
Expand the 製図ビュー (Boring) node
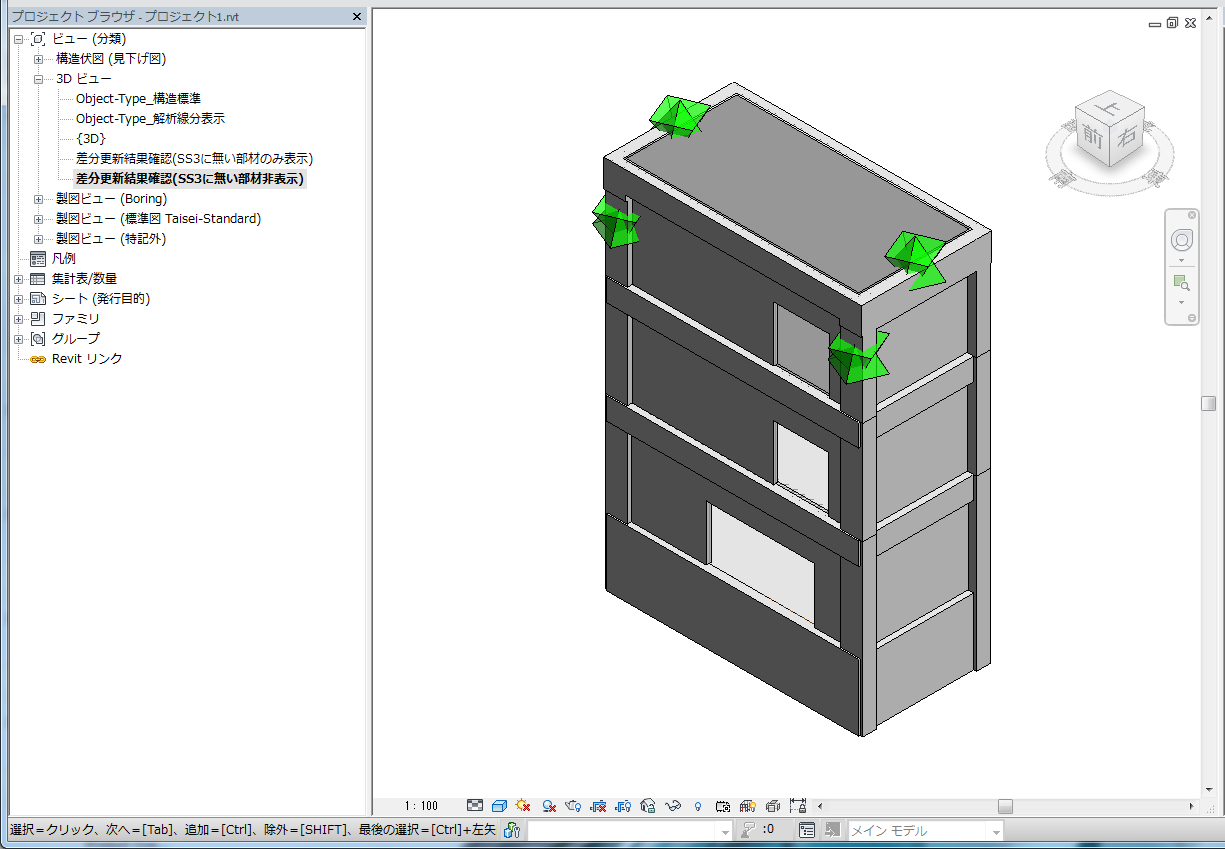coord(38,199)
